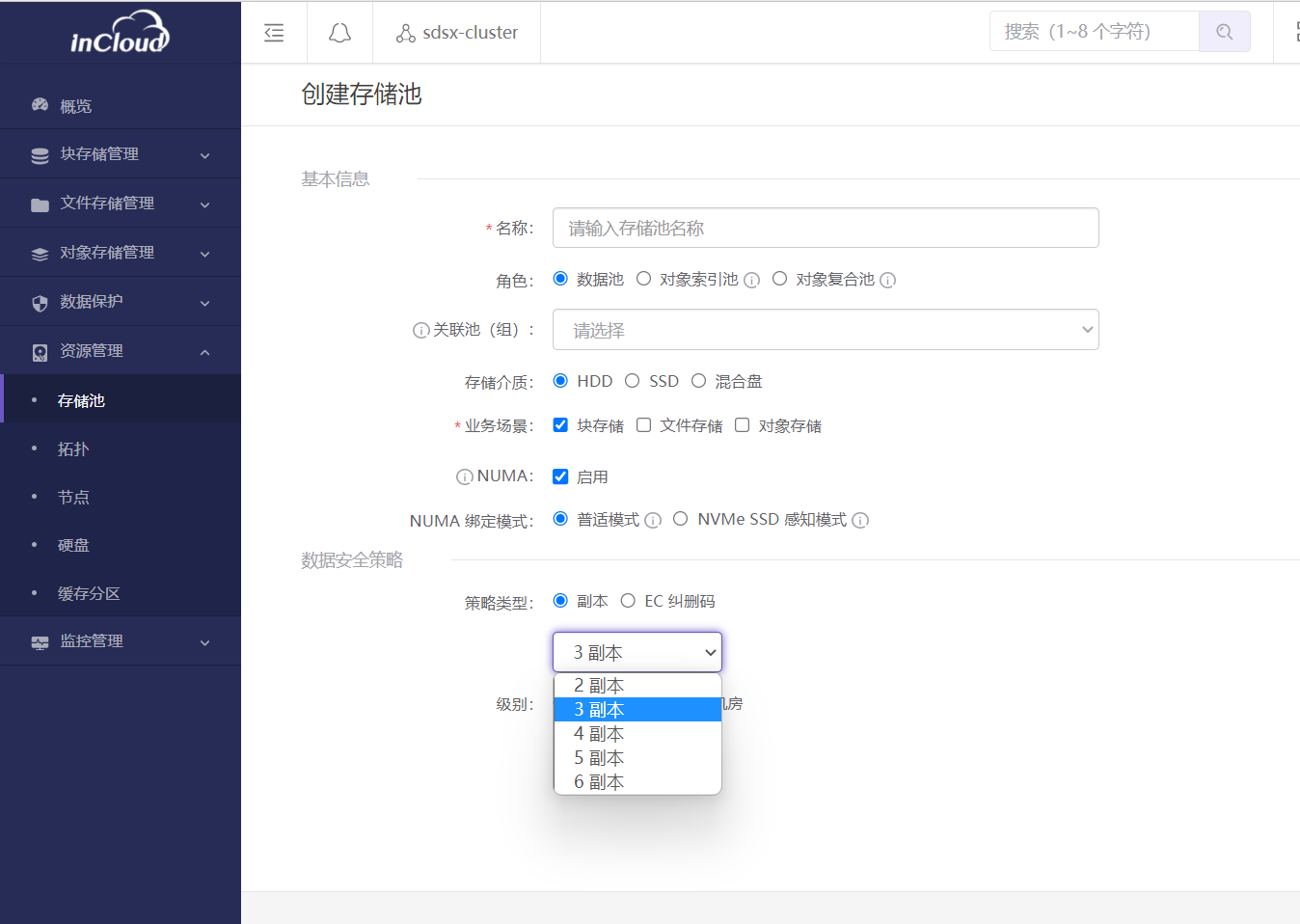Toggle the NUMA 启用 checkbox
This screenshot has width=1300, height=924.
(x=560, y=476)
